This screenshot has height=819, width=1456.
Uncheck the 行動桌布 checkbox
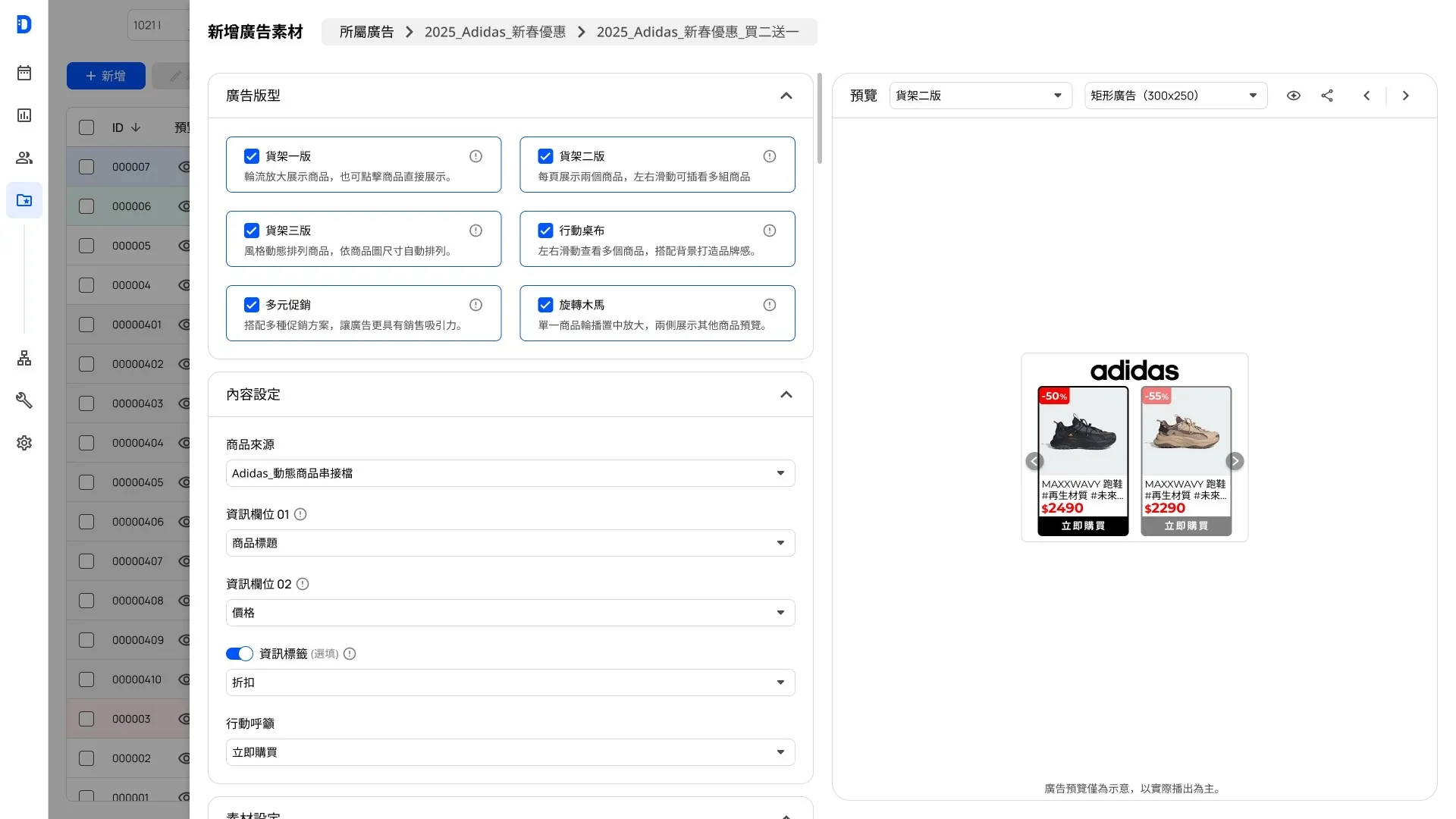click(x=545, y=231)
